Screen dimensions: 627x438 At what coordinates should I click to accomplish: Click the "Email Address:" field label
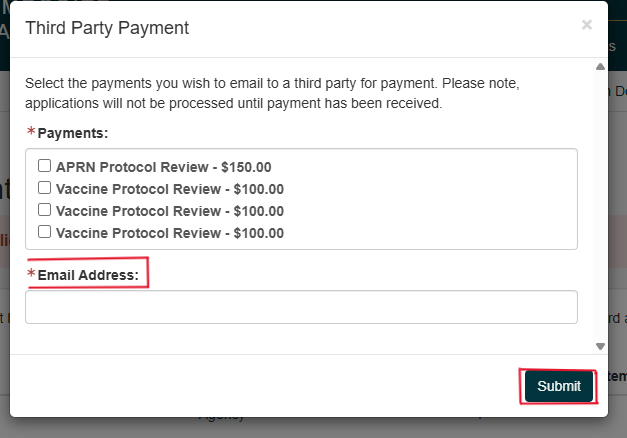pos(88,274)
